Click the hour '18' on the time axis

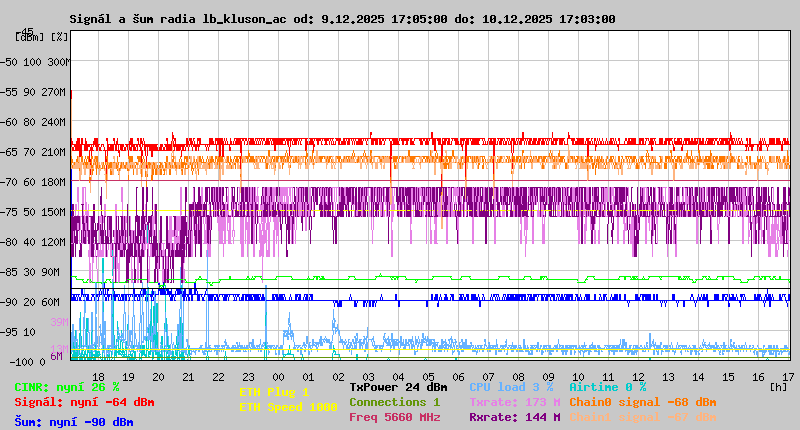point(98,377)
